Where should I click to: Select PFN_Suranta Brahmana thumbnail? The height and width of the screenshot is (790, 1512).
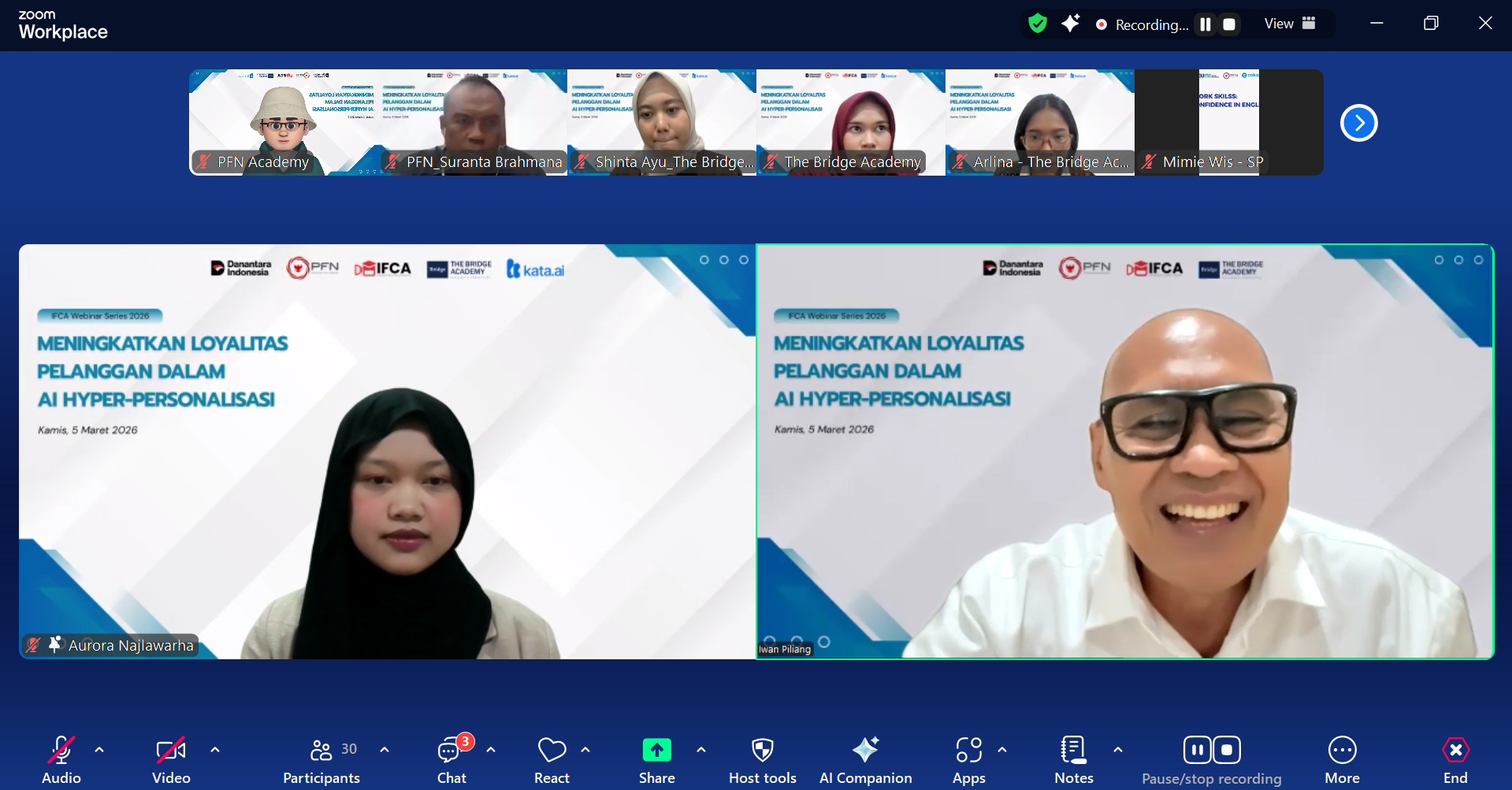pyautogui.click(x=473, y=122)
